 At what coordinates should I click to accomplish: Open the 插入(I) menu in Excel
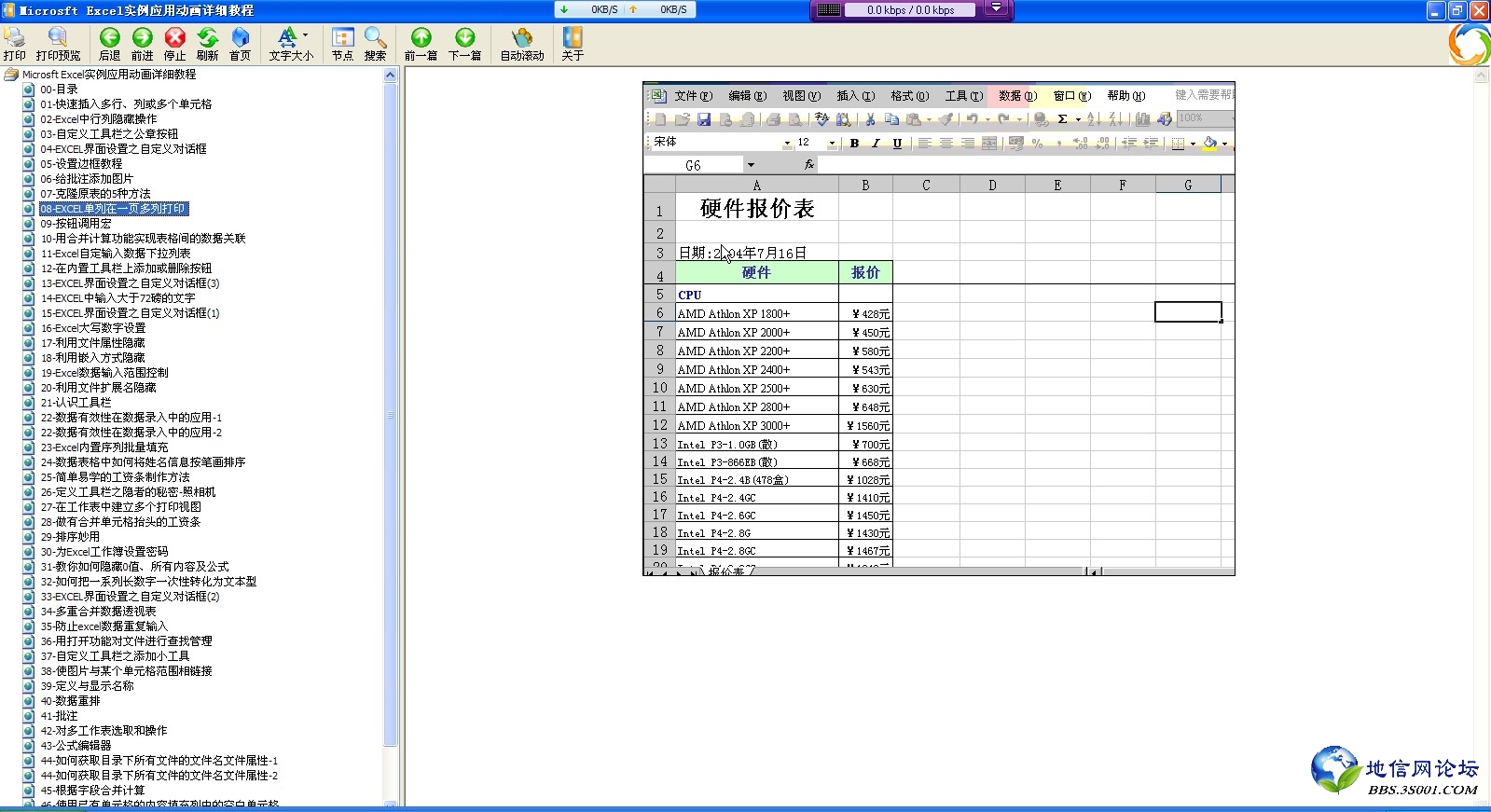(855, 95)
